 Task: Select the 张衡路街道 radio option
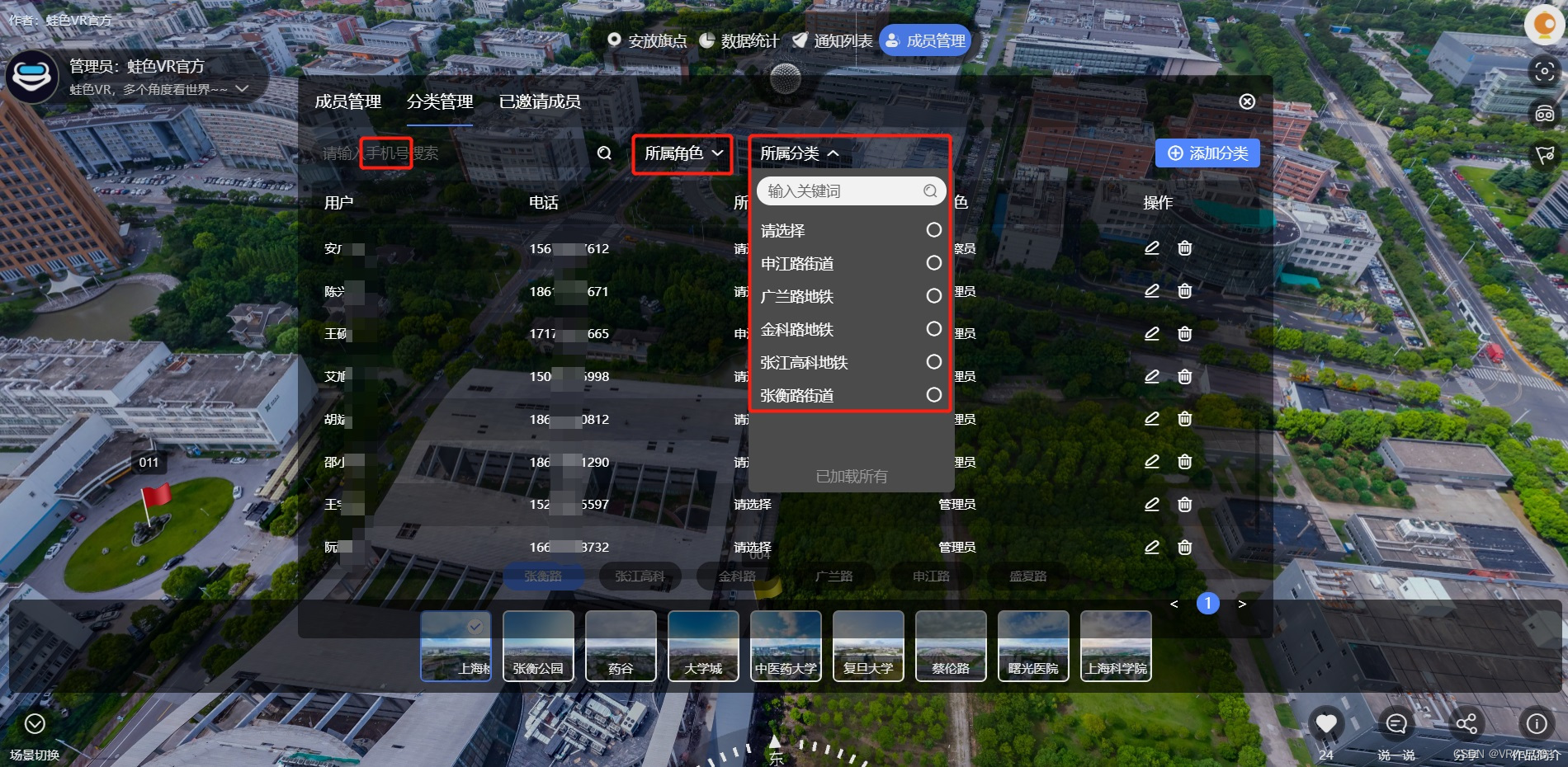933,395
